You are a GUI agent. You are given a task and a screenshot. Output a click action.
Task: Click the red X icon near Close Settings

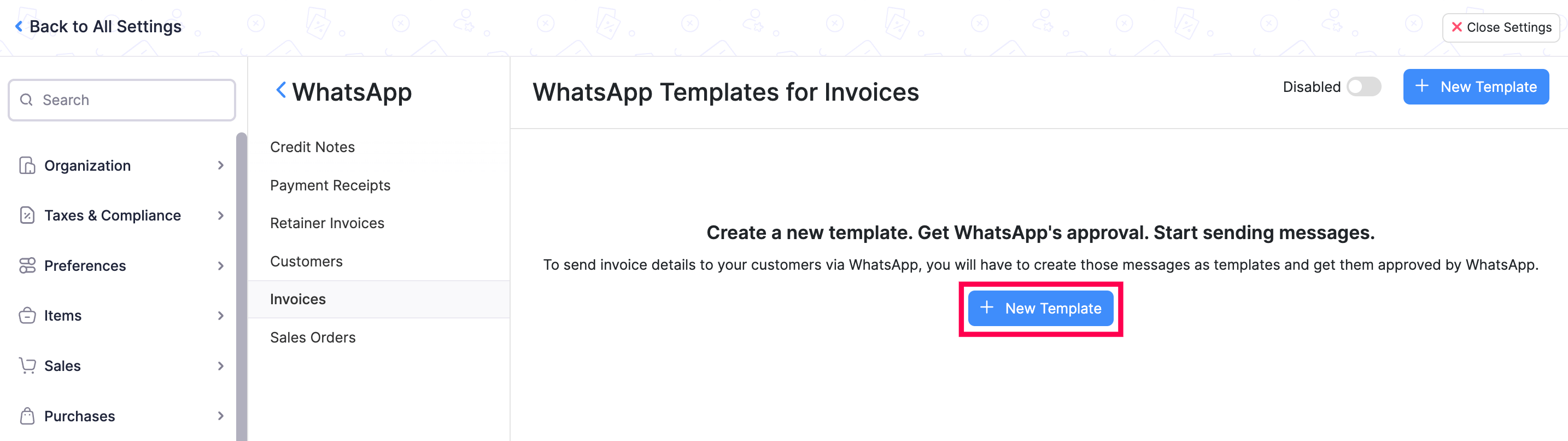click(1456, 27)
